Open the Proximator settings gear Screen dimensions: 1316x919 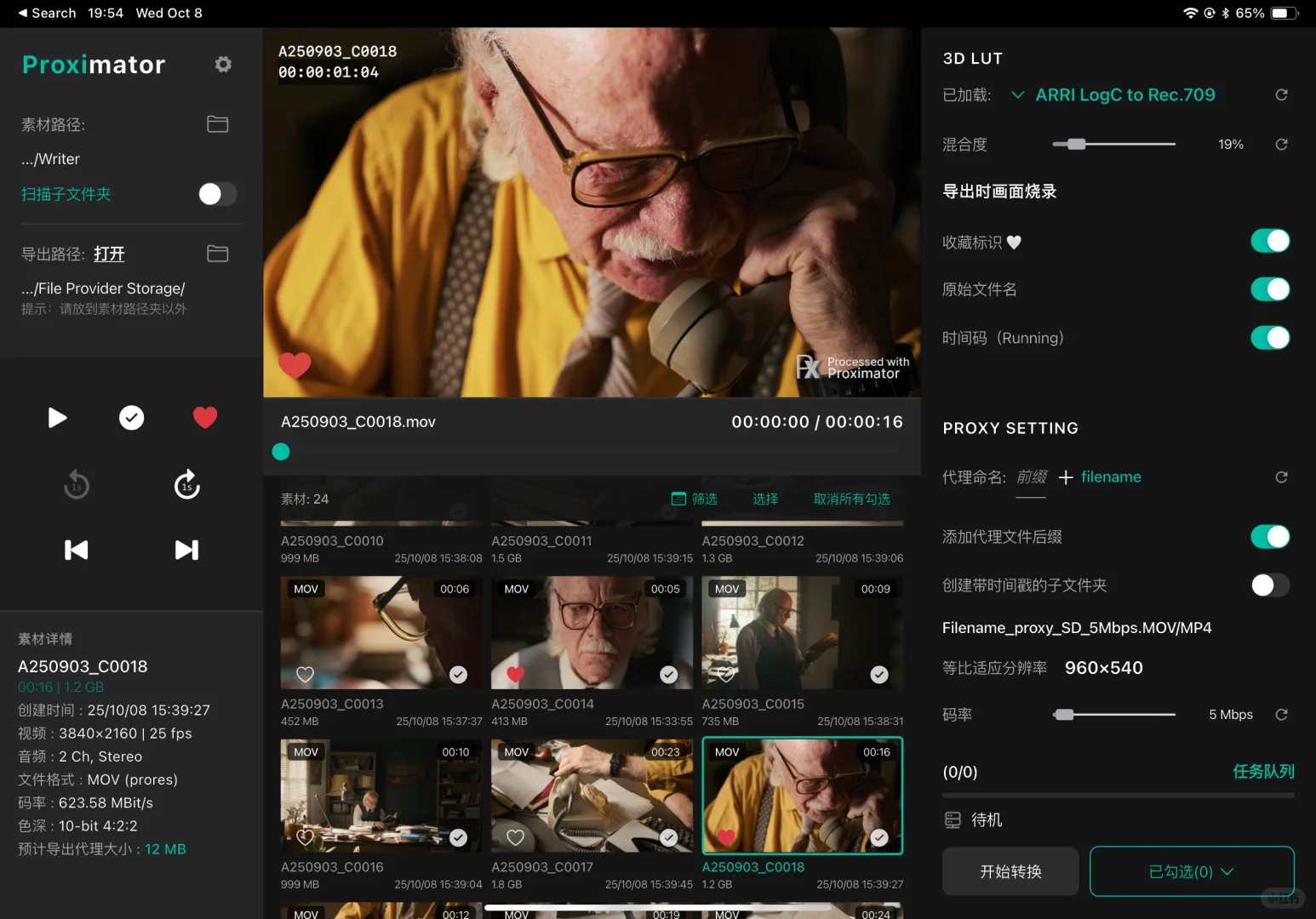(223, 65)
